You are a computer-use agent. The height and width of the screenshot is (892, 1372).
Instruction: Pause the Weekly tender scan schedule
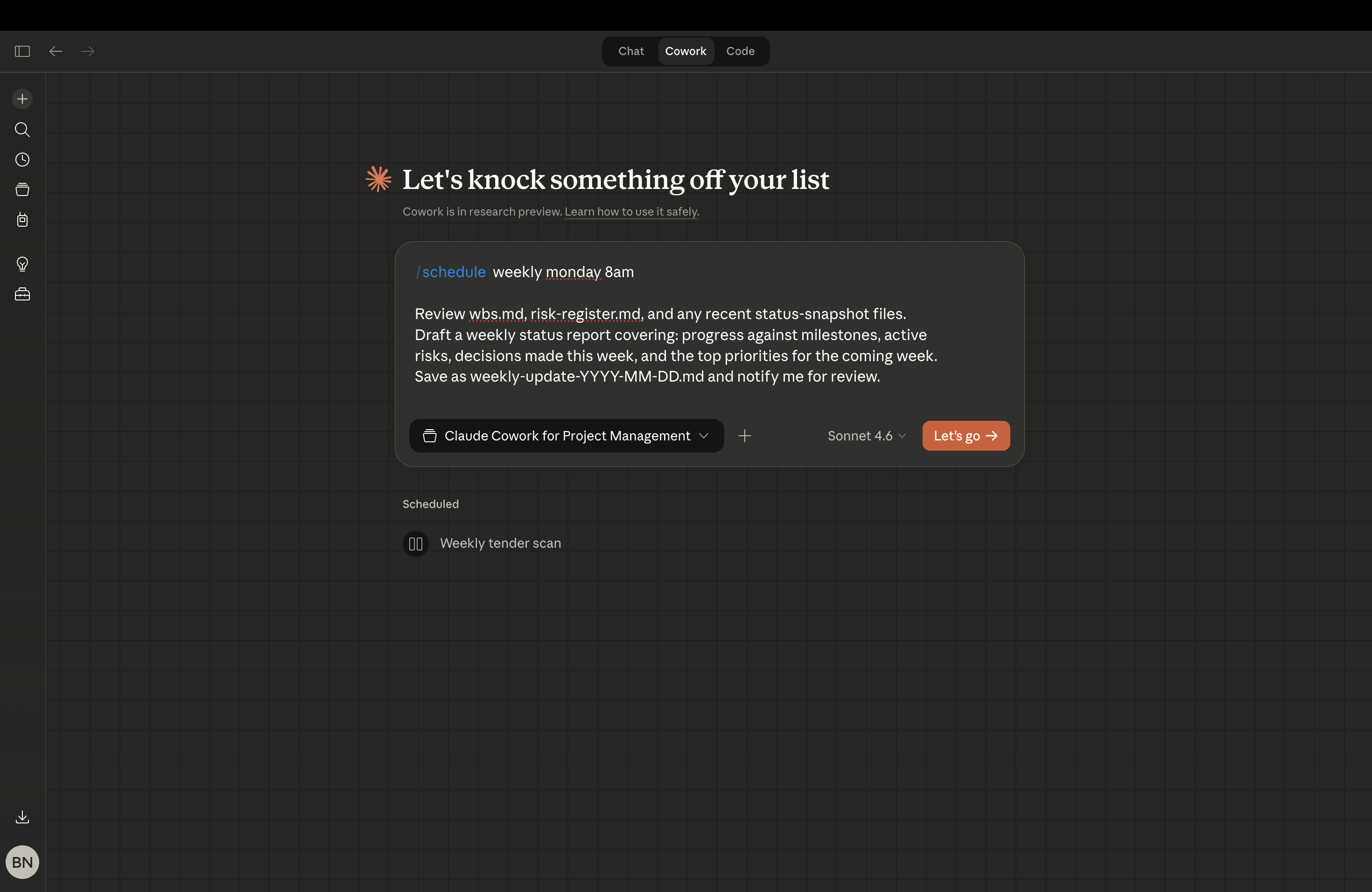[415, 544]
